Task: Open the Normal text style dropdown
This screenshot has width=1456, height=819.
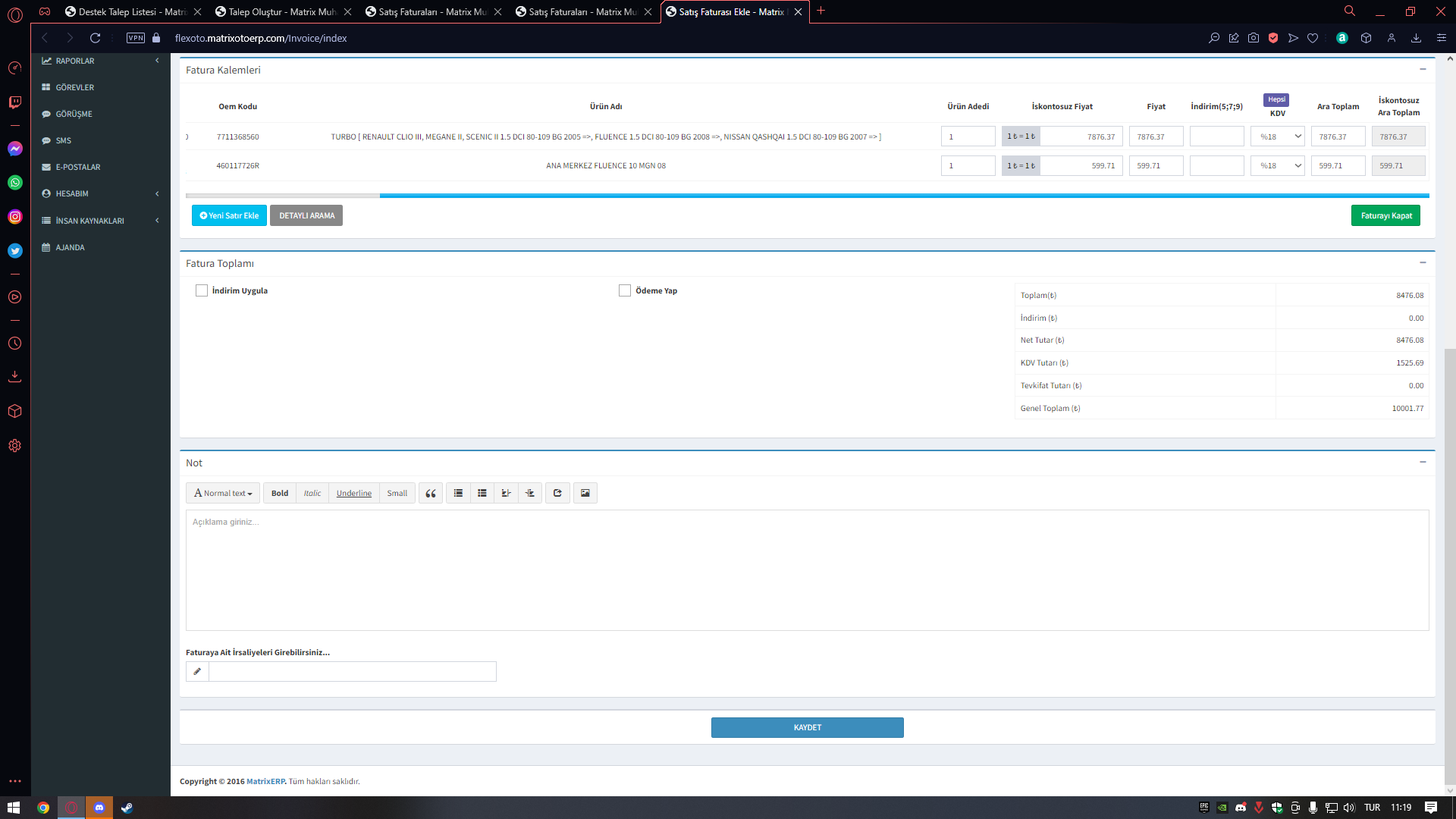Action: click(223, 494)
